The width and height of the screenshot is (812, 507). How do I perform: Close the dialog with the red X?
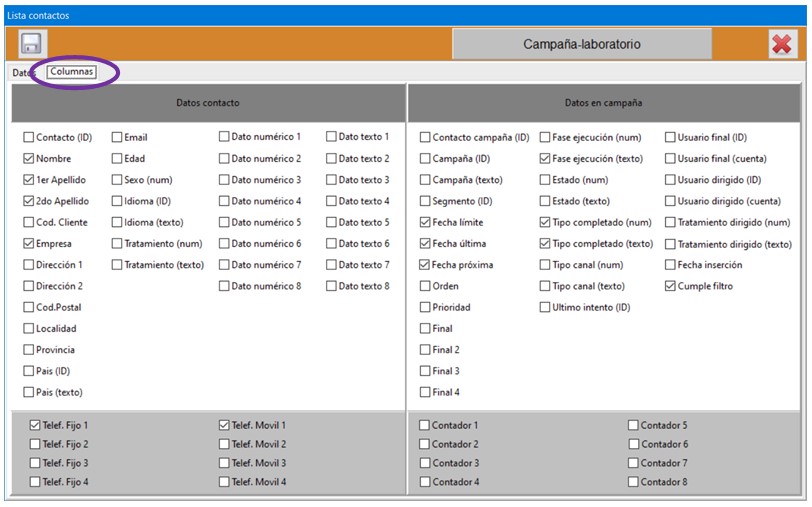(782, 45)
